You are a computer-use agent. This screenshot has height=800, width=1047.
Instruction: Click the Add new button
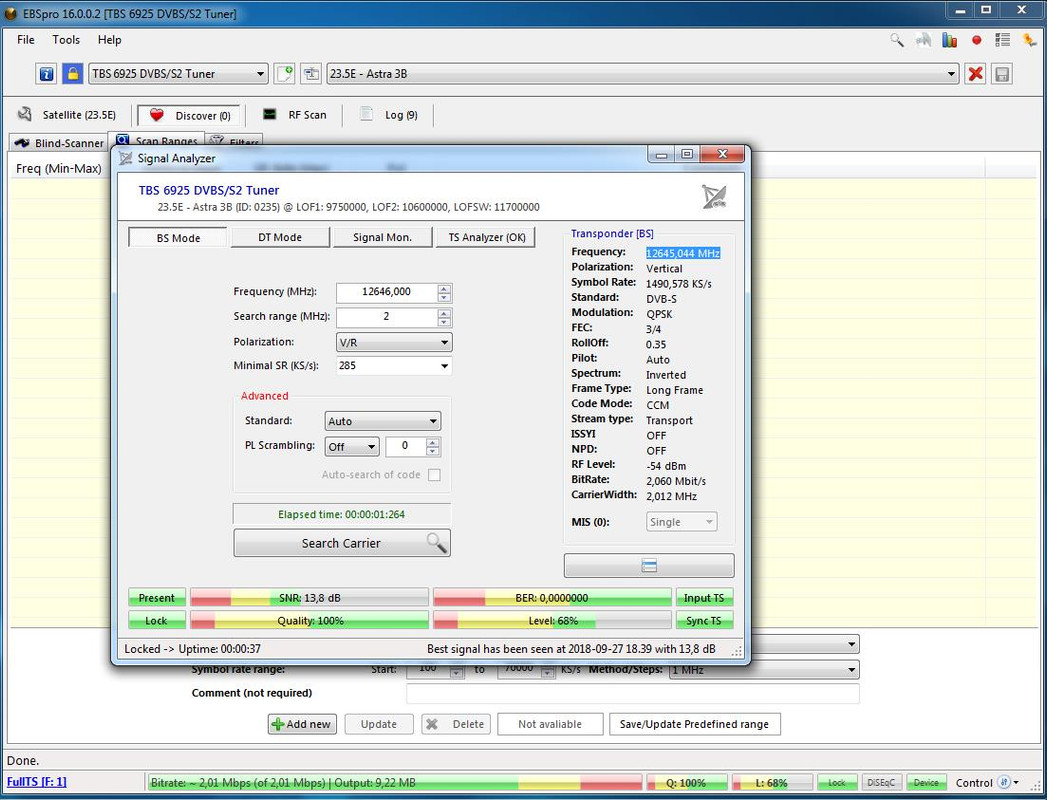(x=302, y=724)
